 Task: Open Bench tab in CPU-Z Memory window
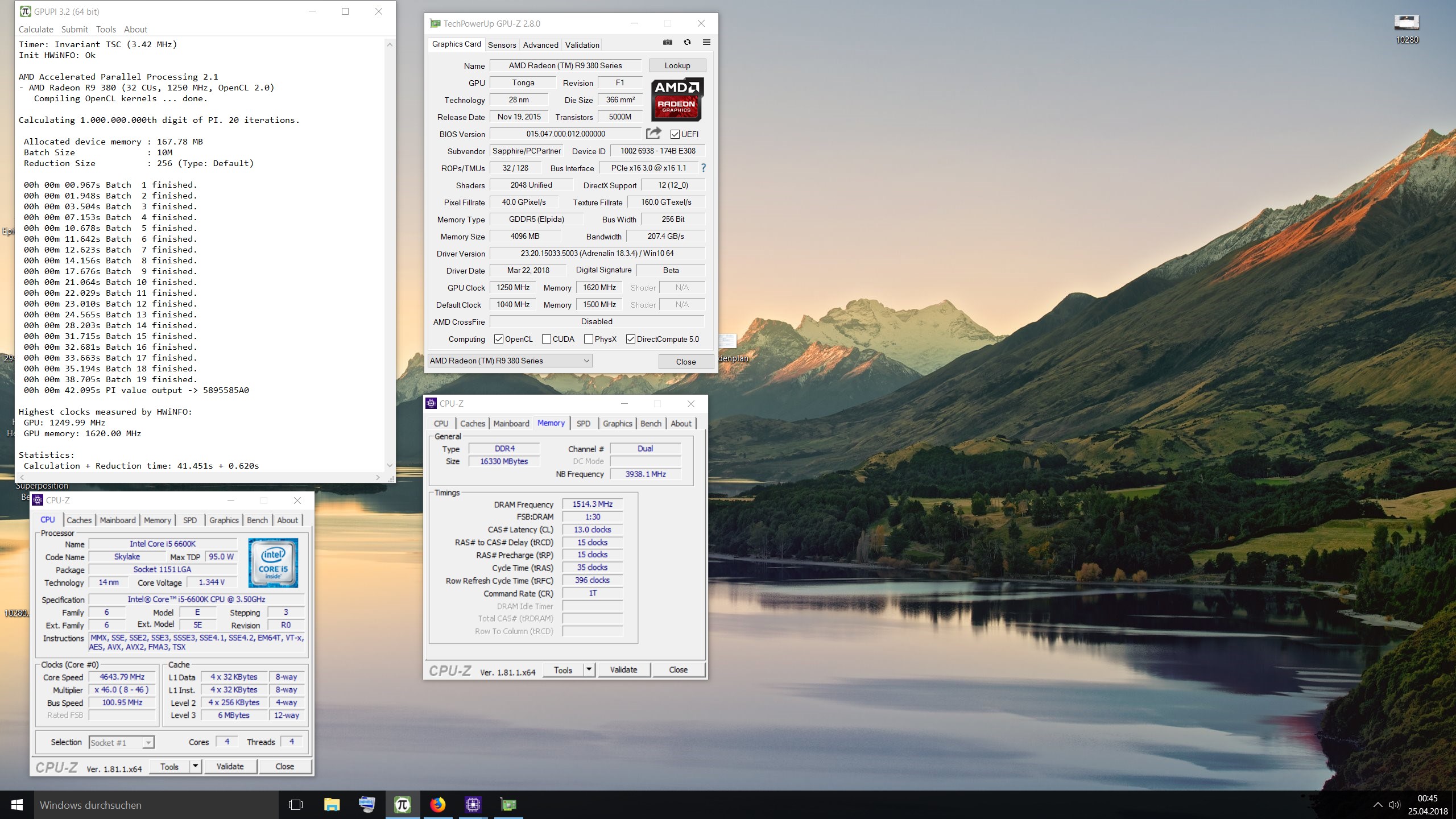[x=651, y=423]
